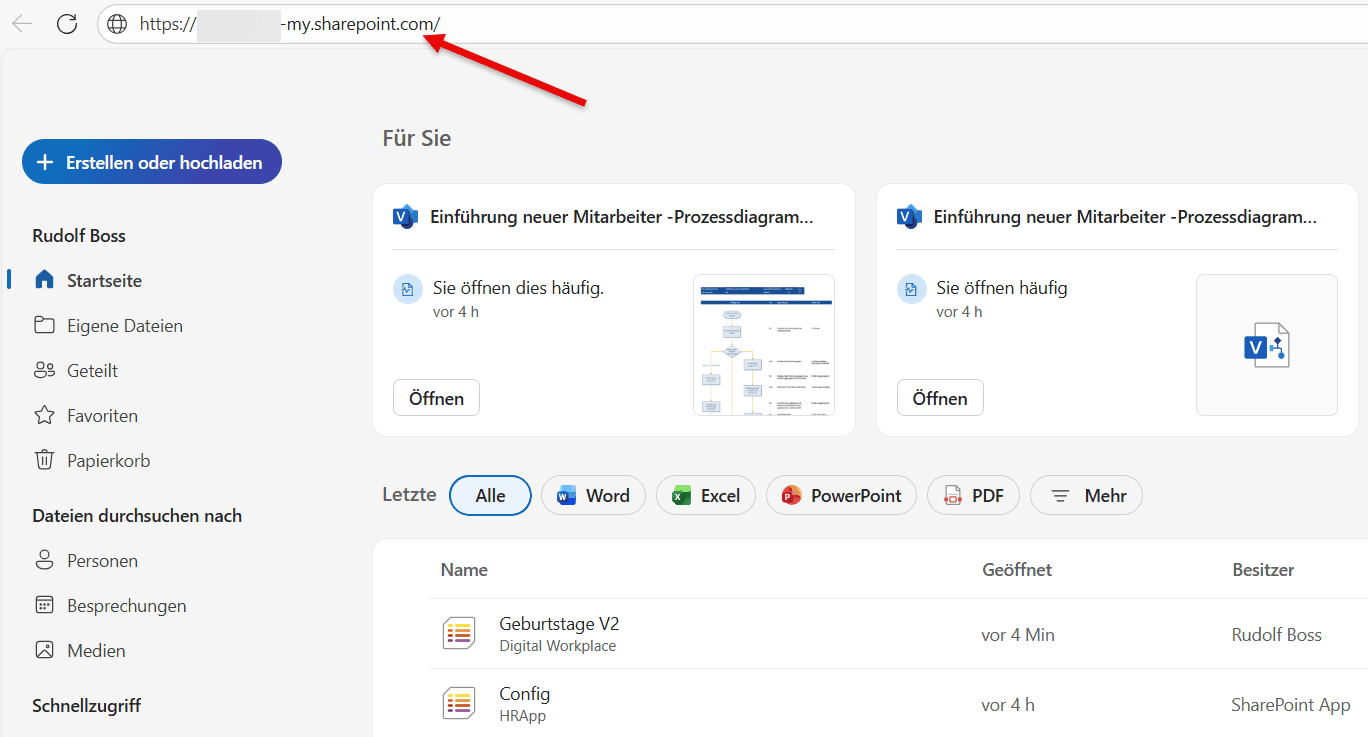Filter recent files by Word
Image resolution: width=1368 pixels, height=737 pixels.
tap(593, 495)
